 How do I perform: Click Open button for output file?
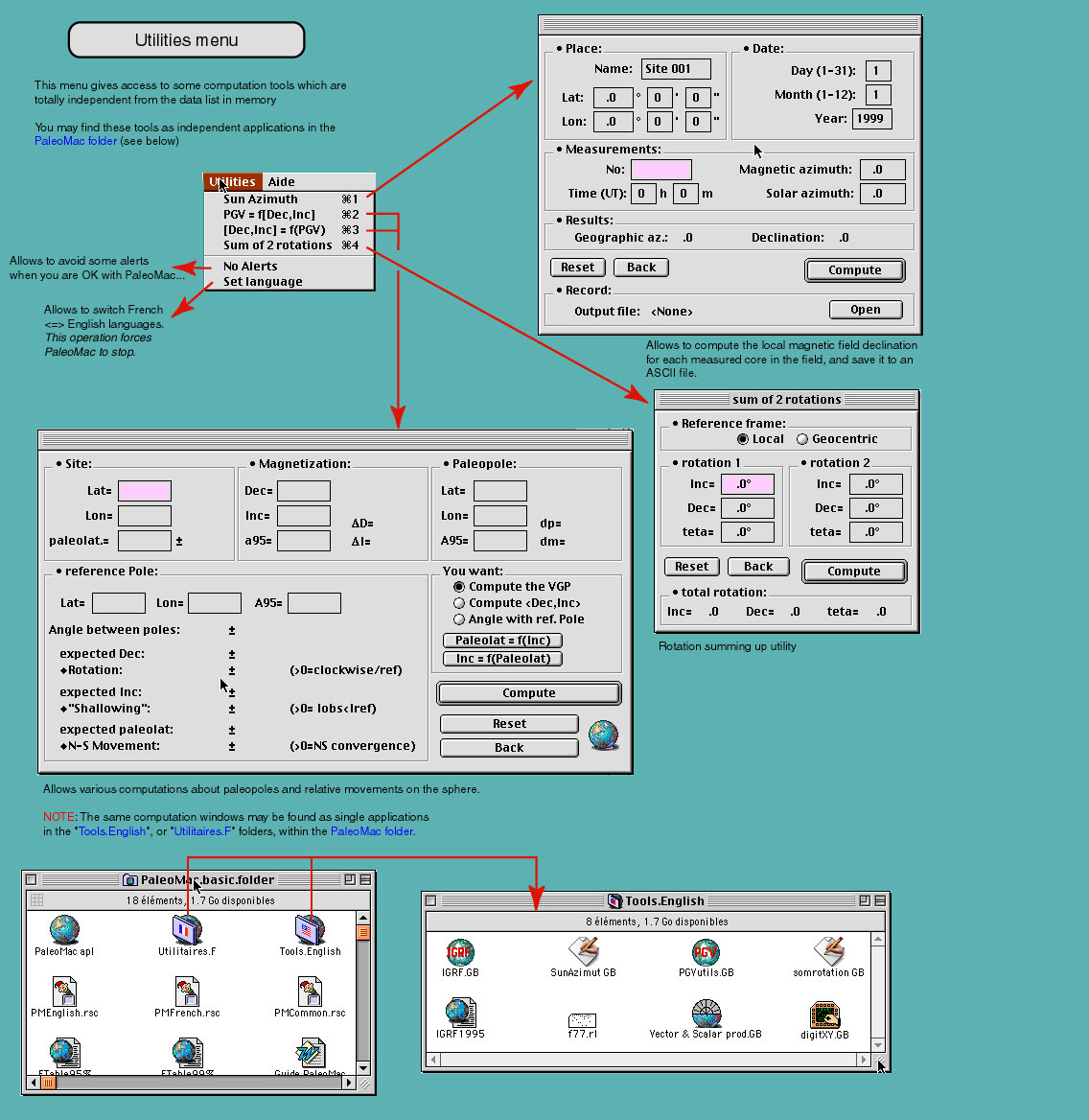pos(866,310)
